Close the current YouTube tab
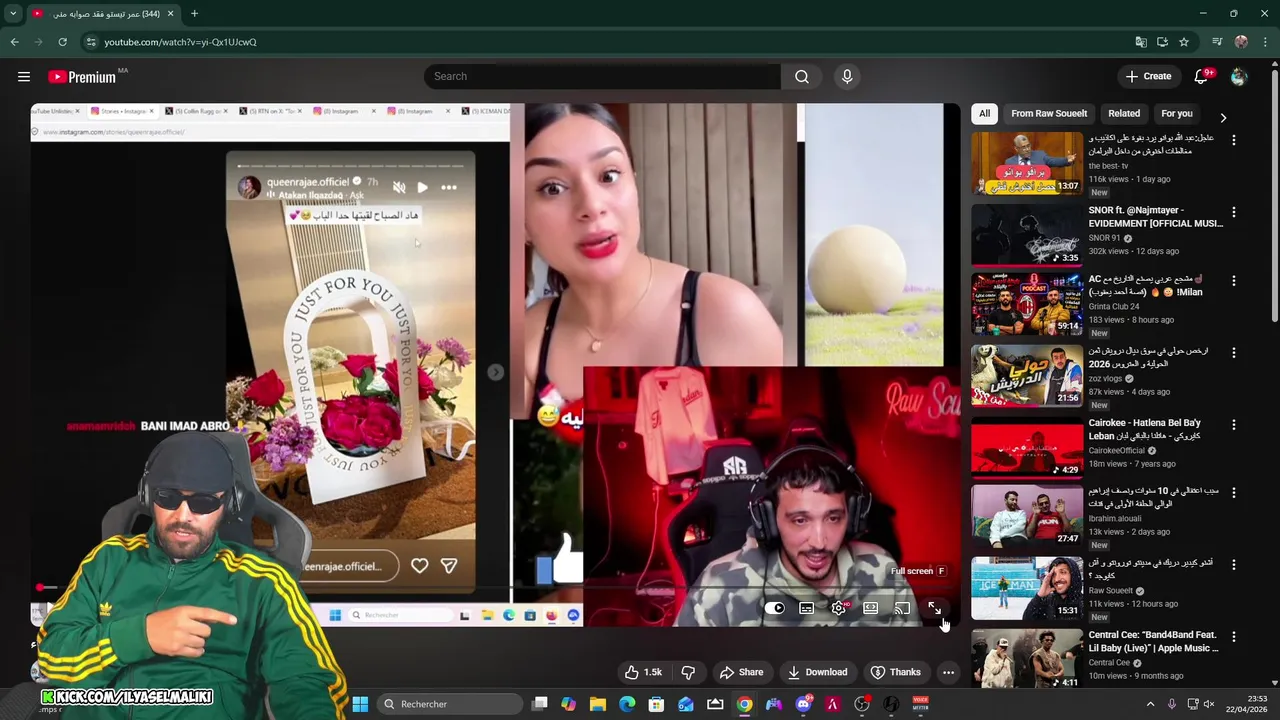 [170, 14]
